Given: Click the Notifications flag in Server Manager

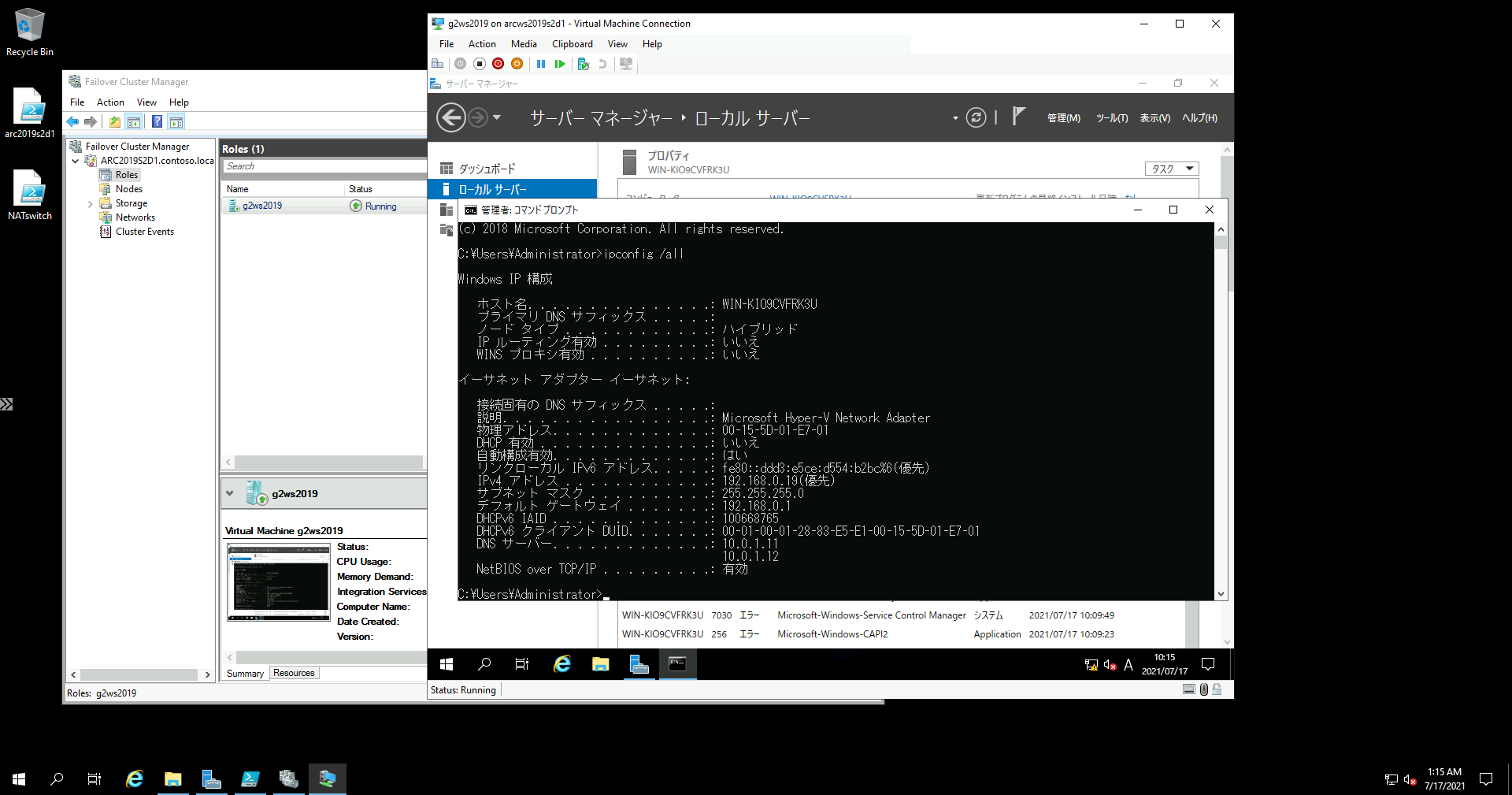Looking at the screenshot, I should pyautogui.click(x=1018, y=117).
